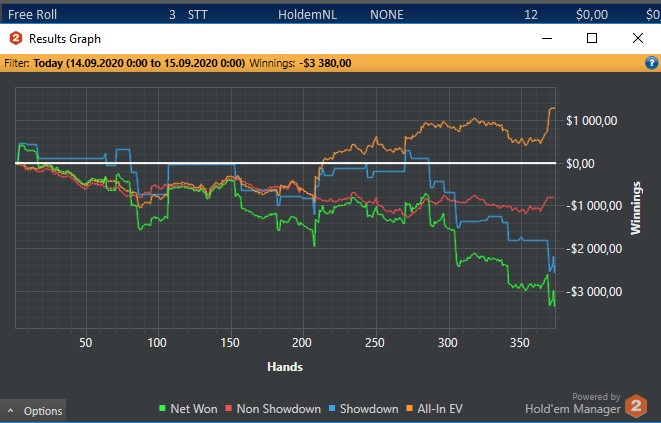The image size is (661, 423).
Task: Click the 150 hands axis tick label
Action: click(230, 342)
